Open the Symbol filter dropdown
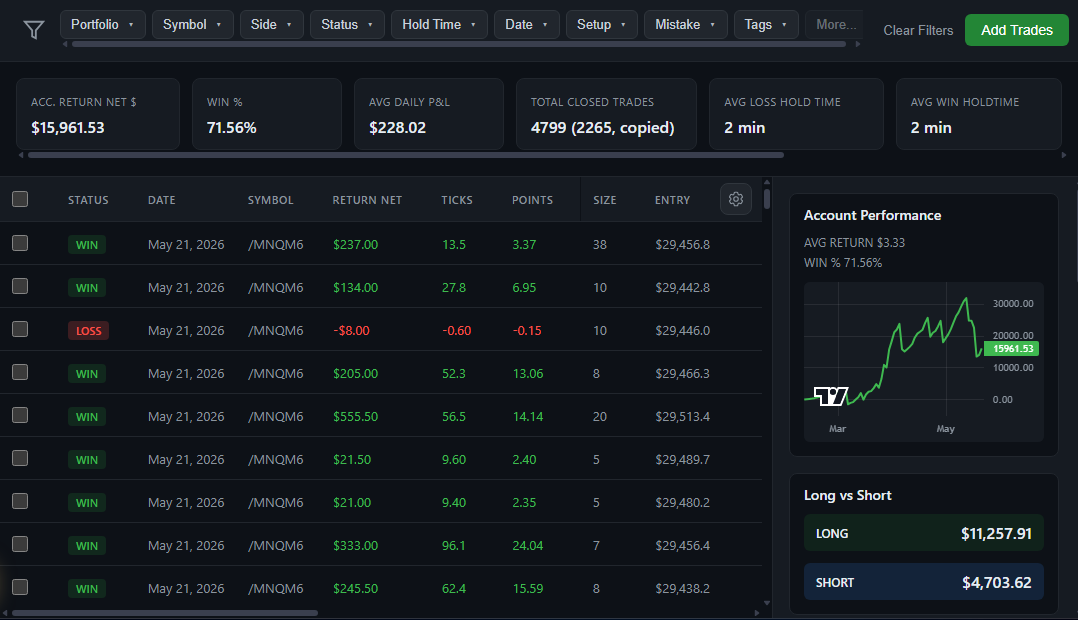 192,25
